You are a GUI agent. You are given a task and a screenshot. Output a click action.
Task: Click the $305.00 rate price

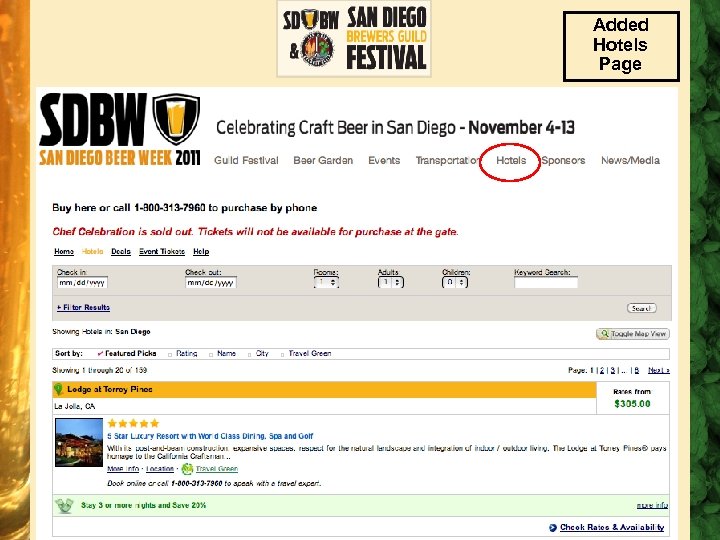pos(632,404)
